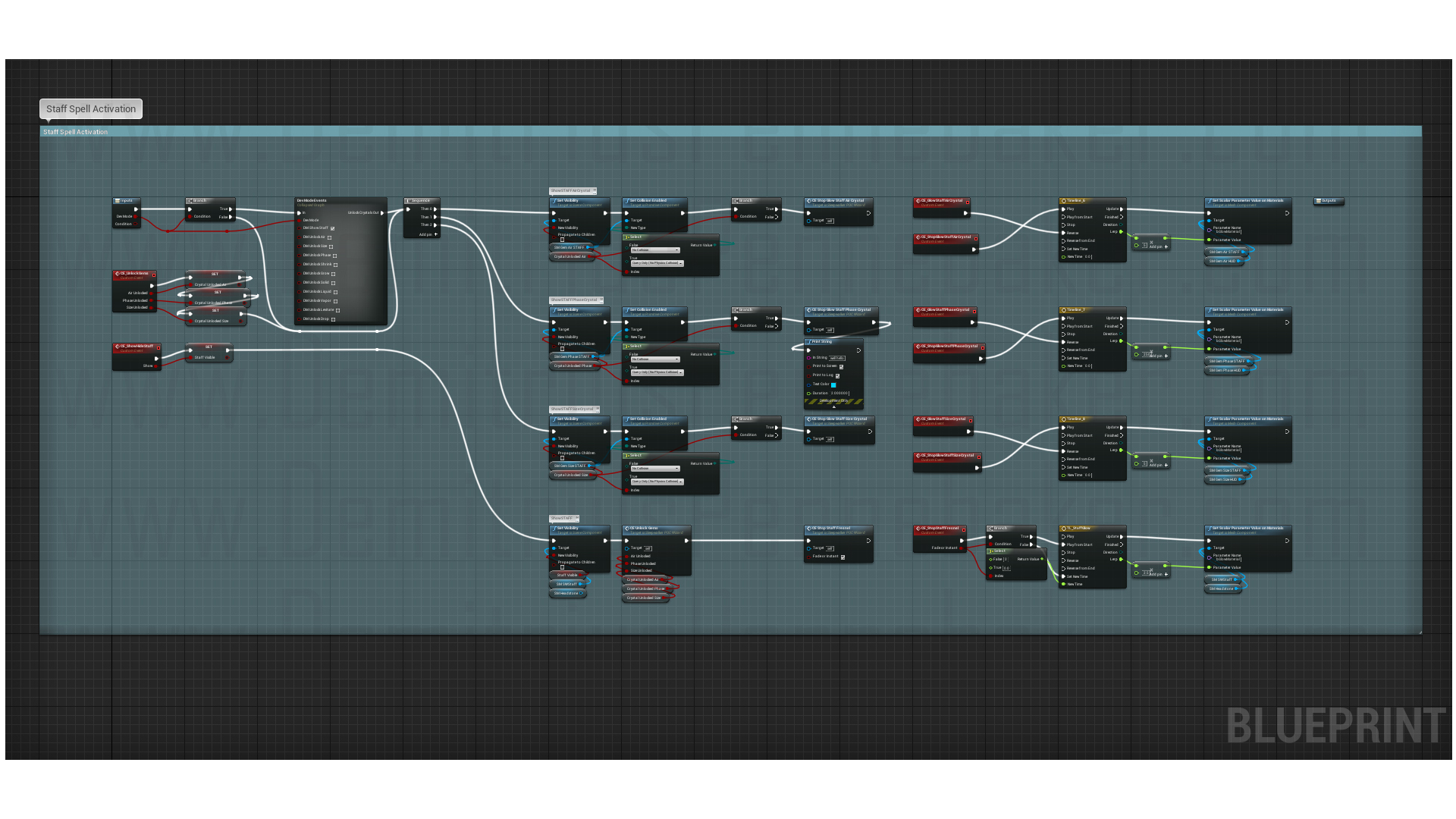
Task: Click Timeline_6 New Time value field
Action: (x=1088, y=257)
